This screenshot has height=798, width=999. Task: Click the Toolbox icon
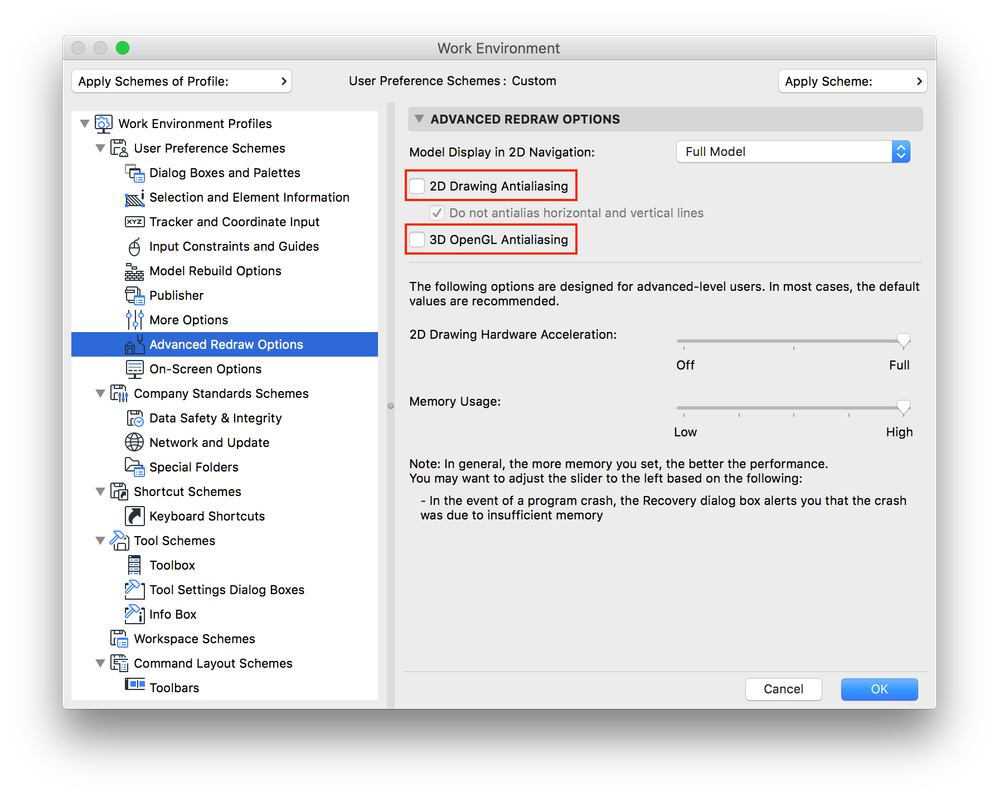[134, 565]
